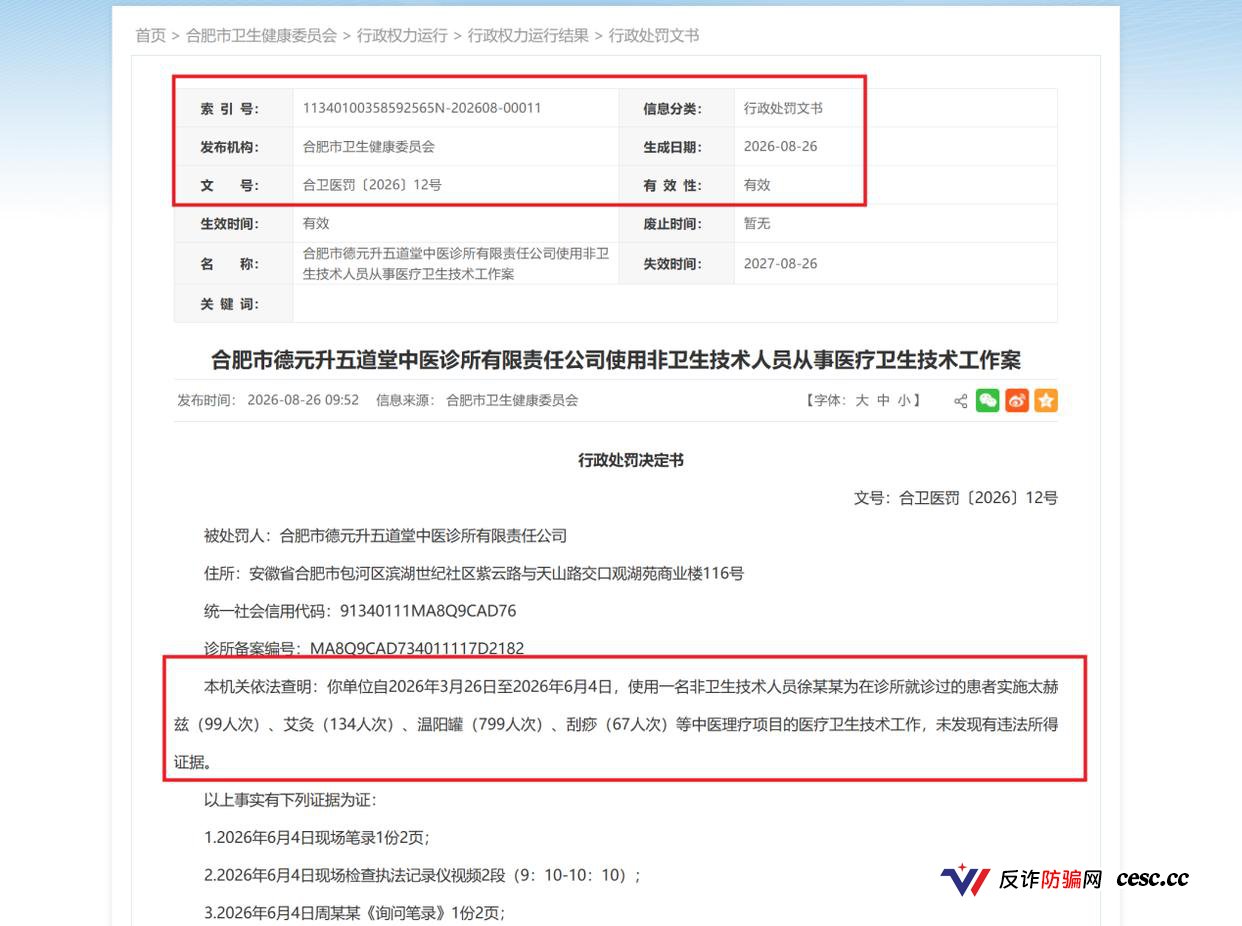Select the 以上事实有下列证据为证 line
Image resolution: width=1242 pixels, height=926 pixels.
coord(290,800)
